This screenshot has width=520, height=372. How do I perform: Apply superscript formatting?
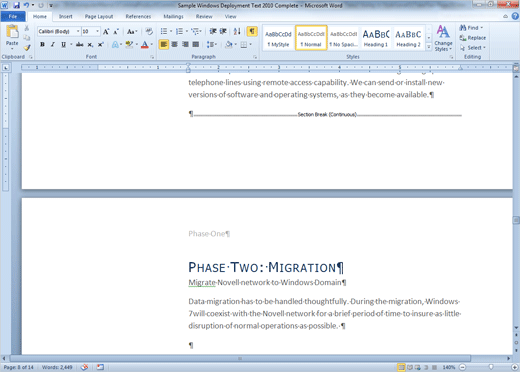(x=100, y=44)
